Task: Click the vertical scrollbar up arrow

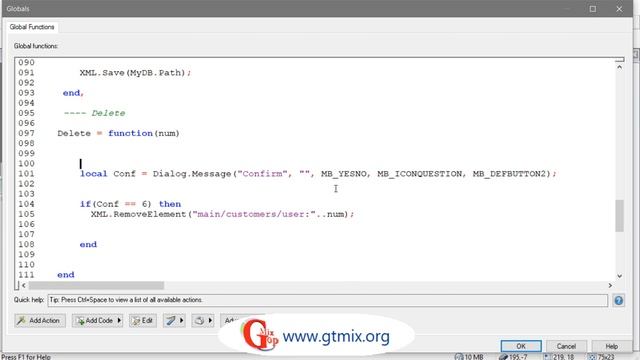Action: 619,67
